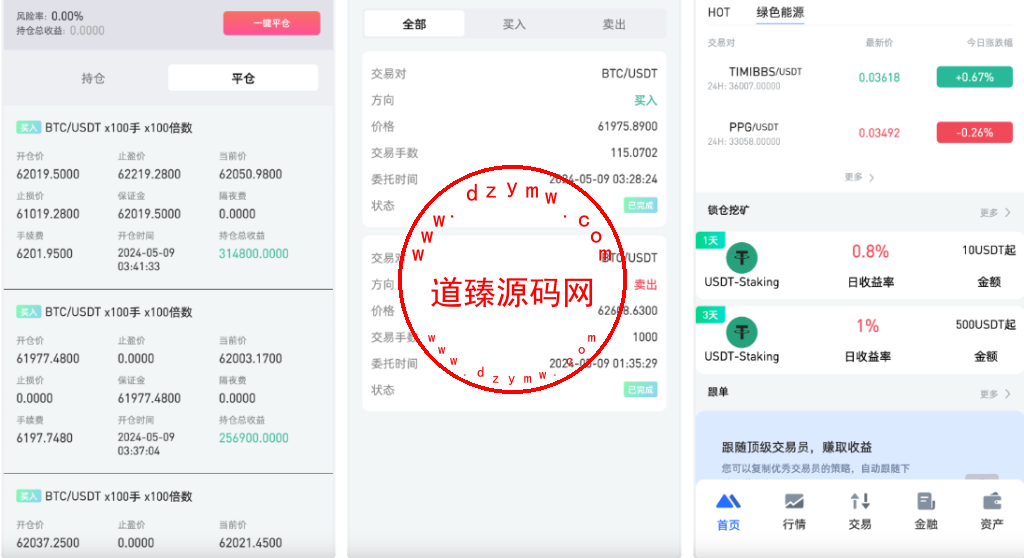The image size is (1024, 558).
Task: Open the PPG/USDT trading pair
Action: click(x=754, y=127)
